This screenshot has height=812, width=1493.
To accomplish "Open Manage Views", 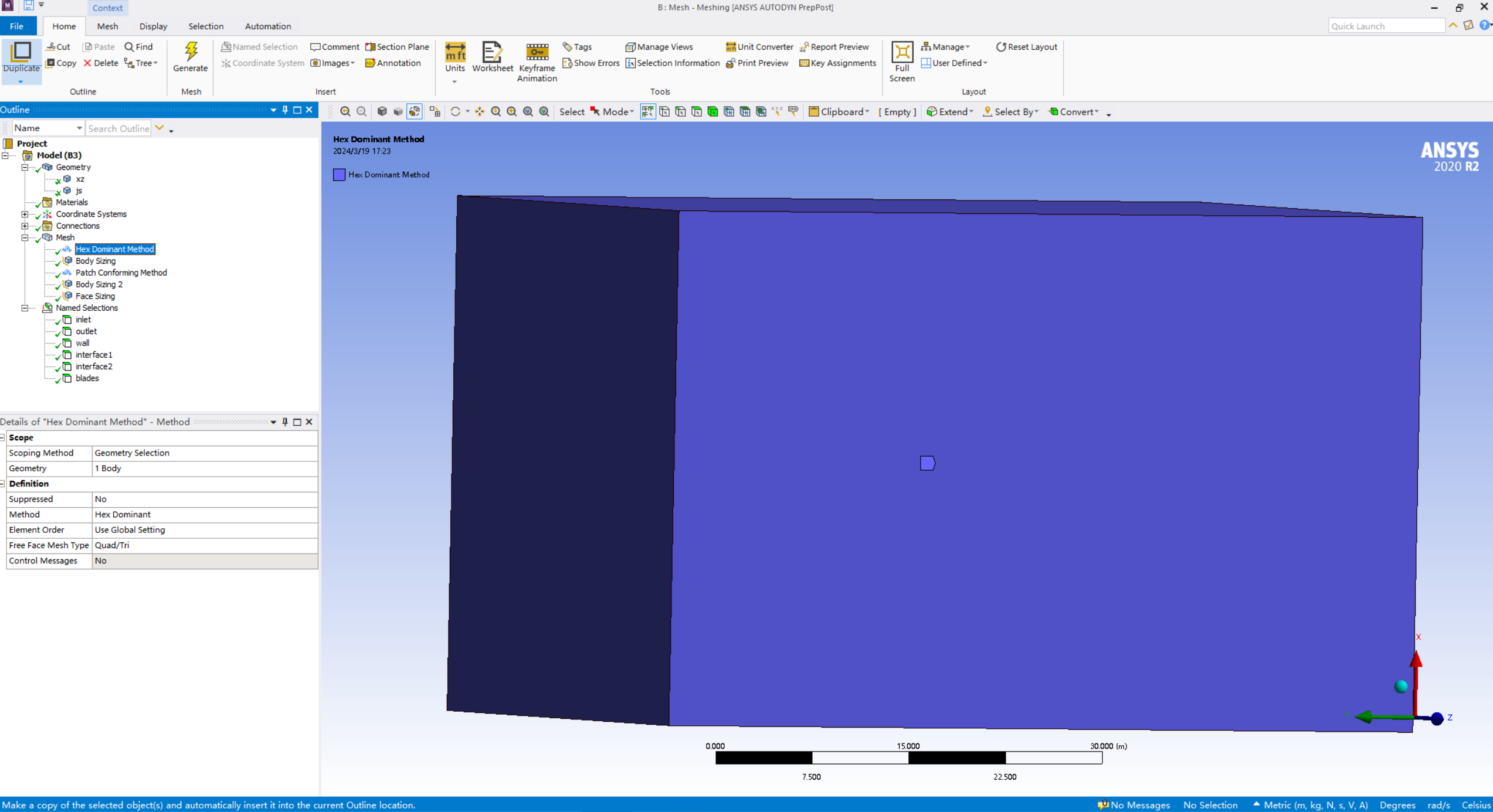I will pyautogui.click(x=659, y=47).
